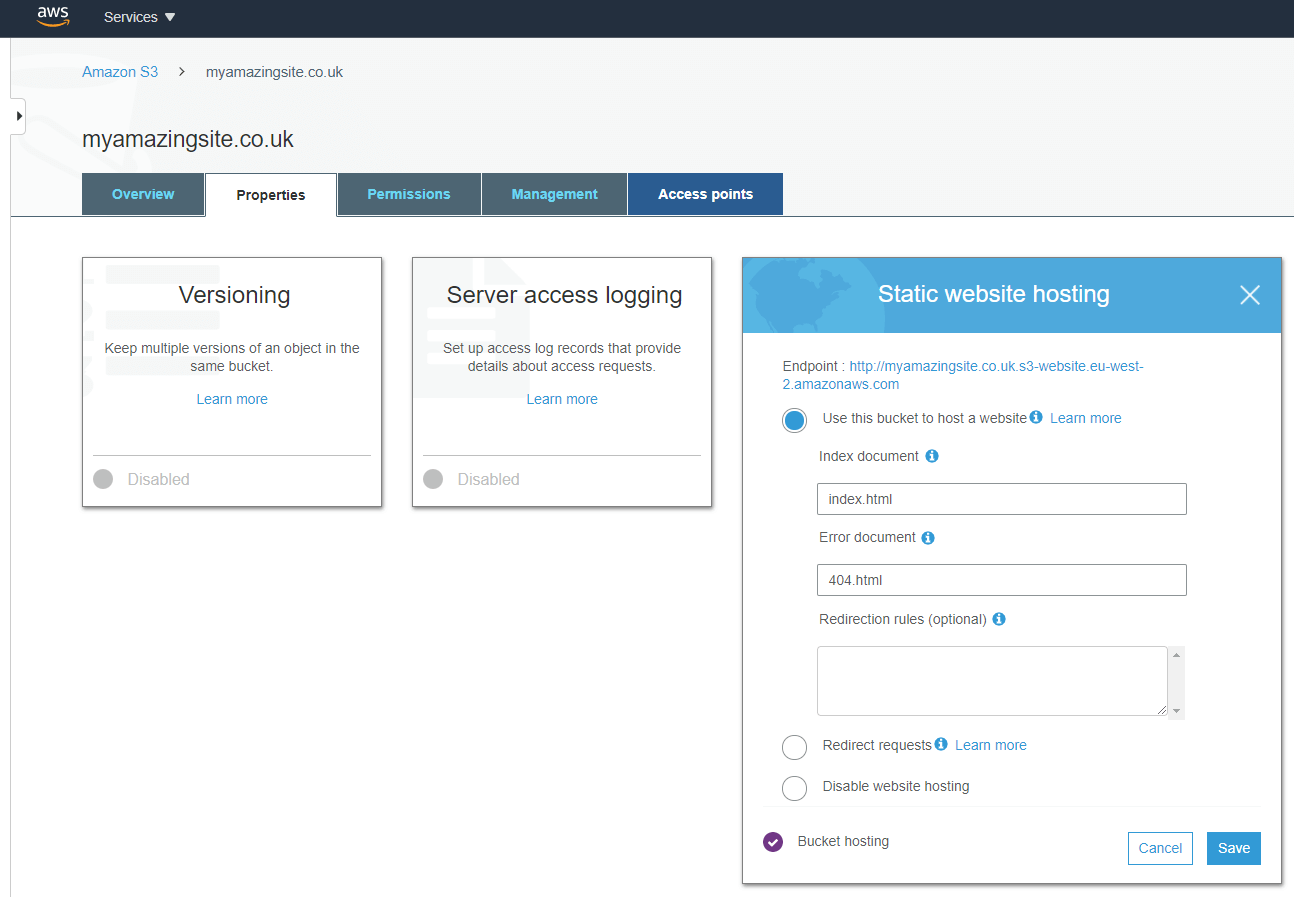Save the static website hosting settings
The width and height of the screenshot is (1294, 897).
pyautogui.click(x=1234, y=848)
